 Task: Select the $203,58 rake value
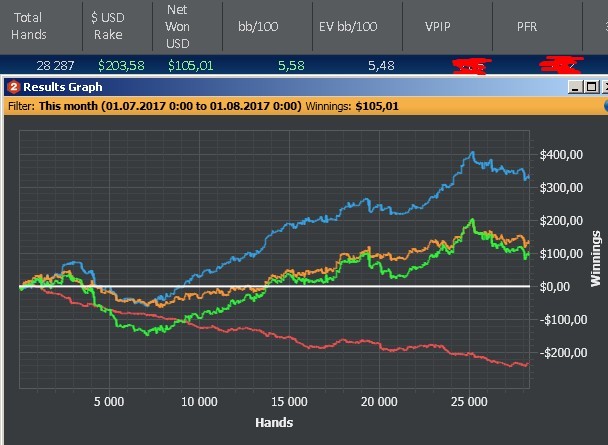[x=121, y=66]
